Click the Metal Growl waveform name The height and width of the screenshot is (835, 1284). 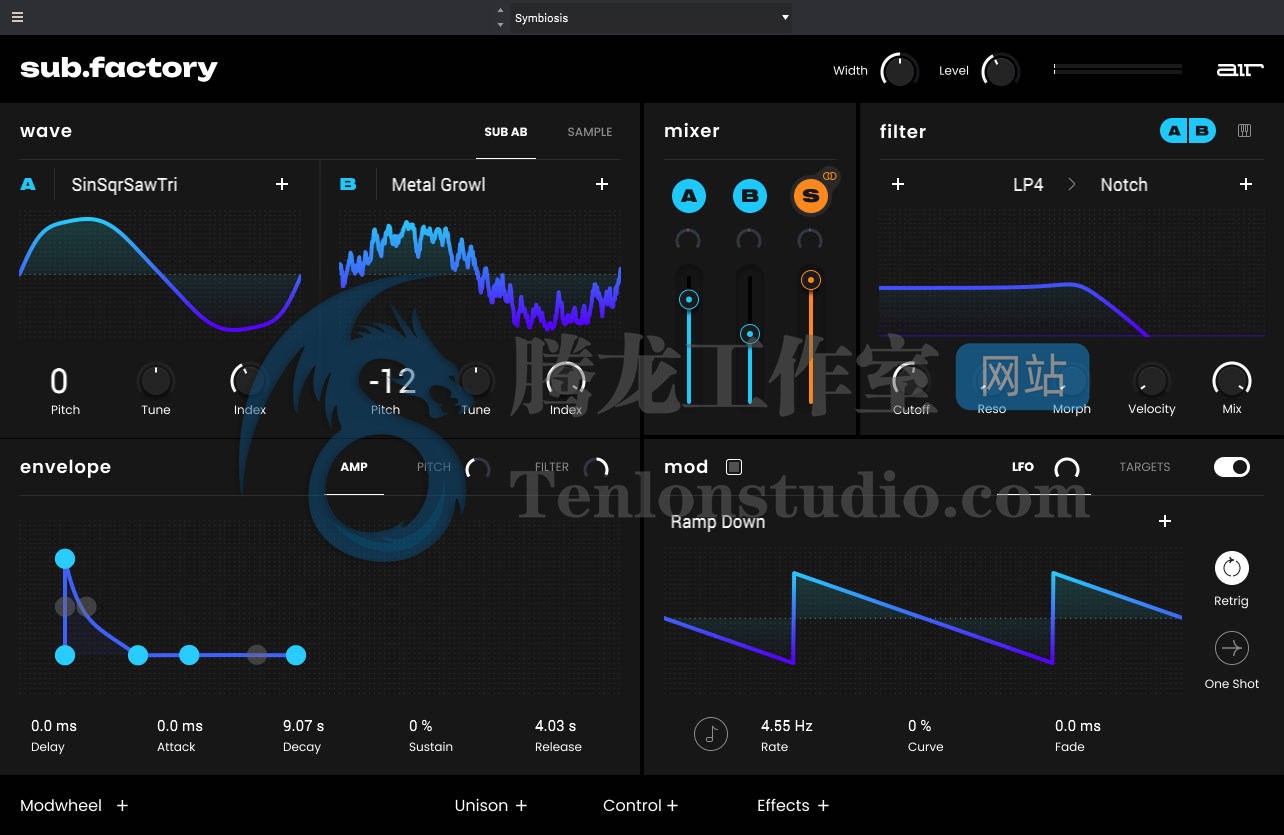[438, 185]
